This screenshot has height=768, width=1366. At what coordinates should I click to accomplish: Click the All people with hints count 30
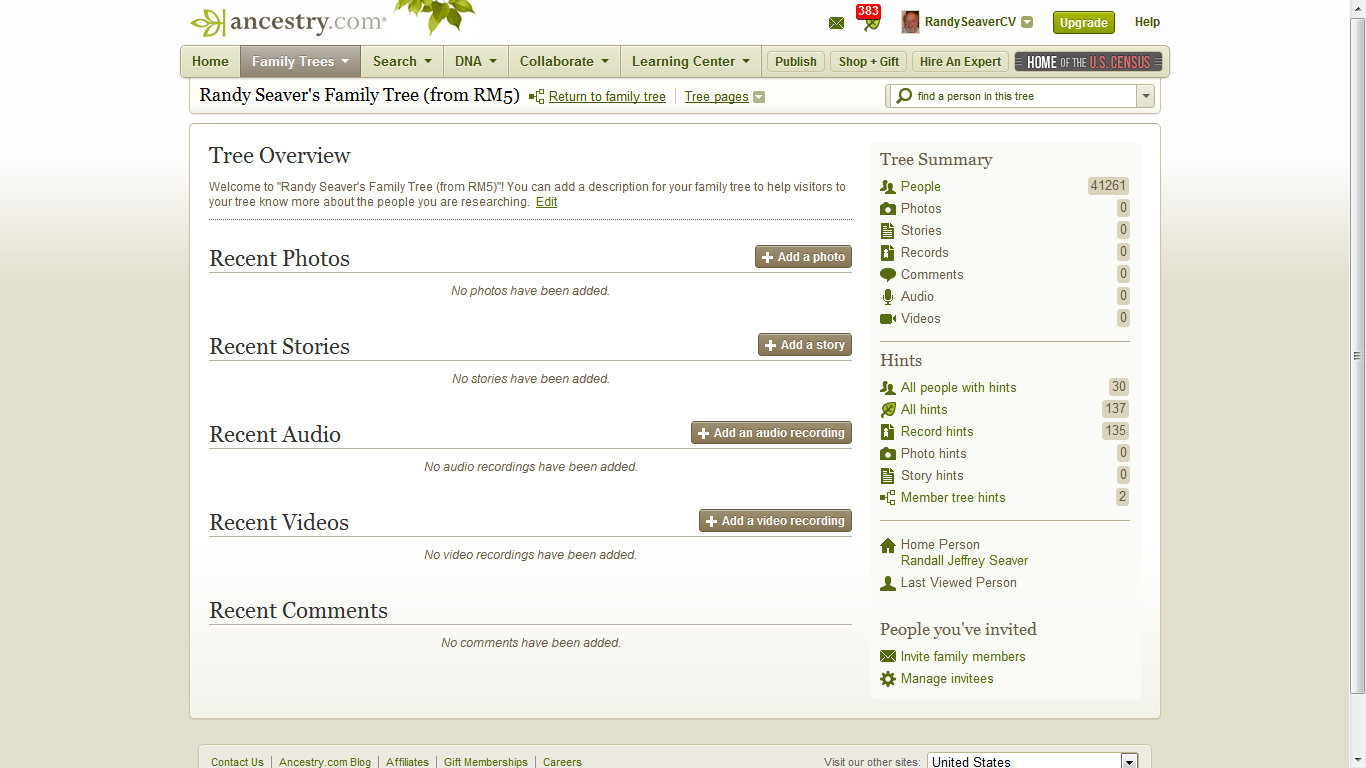(x=1118, y=387)
